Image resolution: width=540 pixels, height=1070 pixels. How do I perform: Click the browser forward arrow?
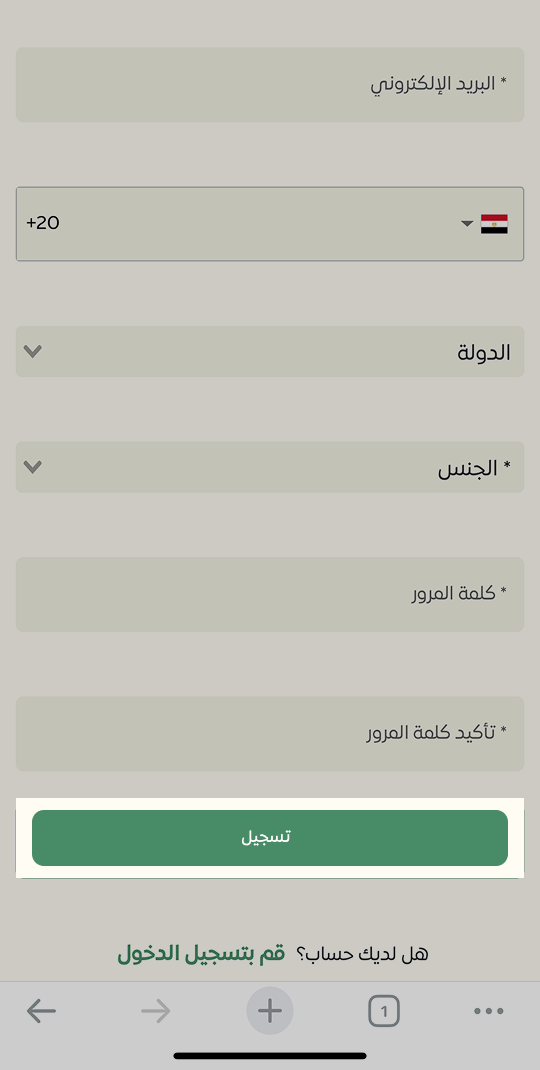pos(156,1011)
